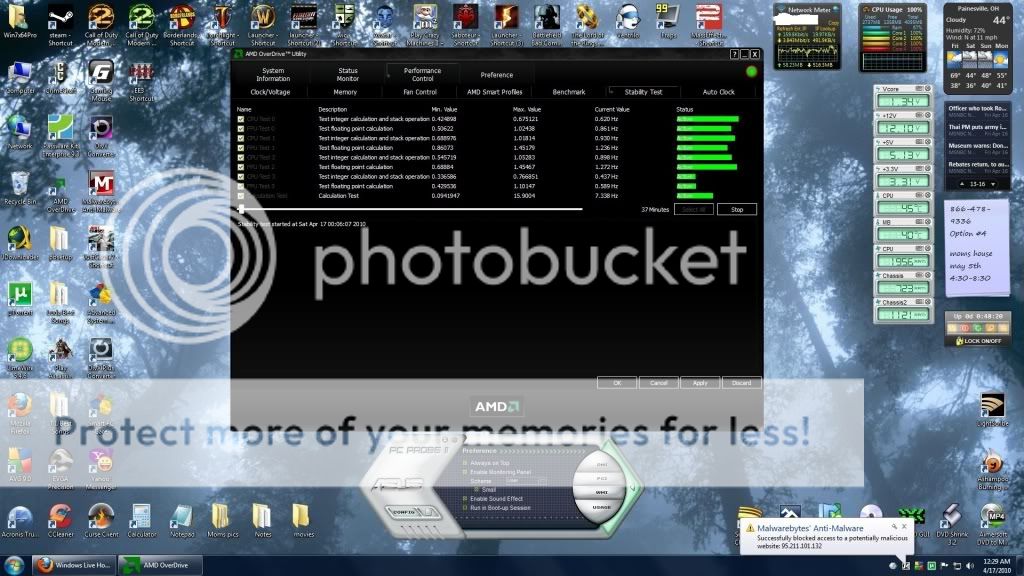1024x576 pixels.
Task: Click the stability test duration slider handle
Action: (x=242, y=209)
